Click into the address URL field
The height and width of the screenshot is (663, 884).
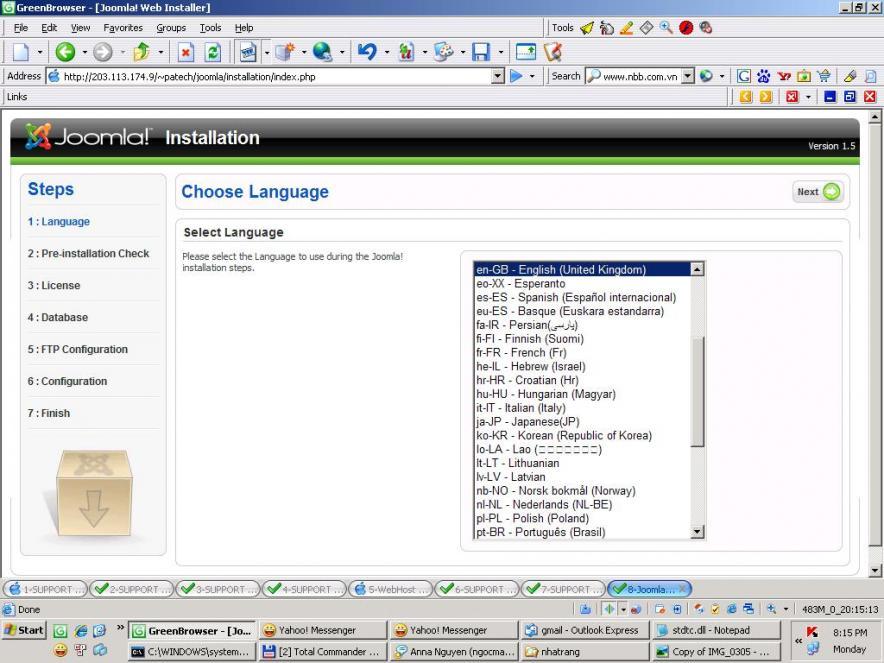click(275, 76)
